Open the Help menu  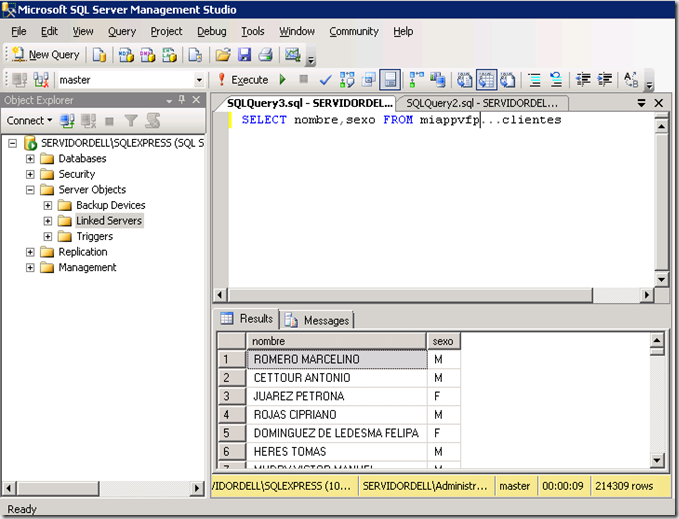pyautogui.click(x=403, y=32)
